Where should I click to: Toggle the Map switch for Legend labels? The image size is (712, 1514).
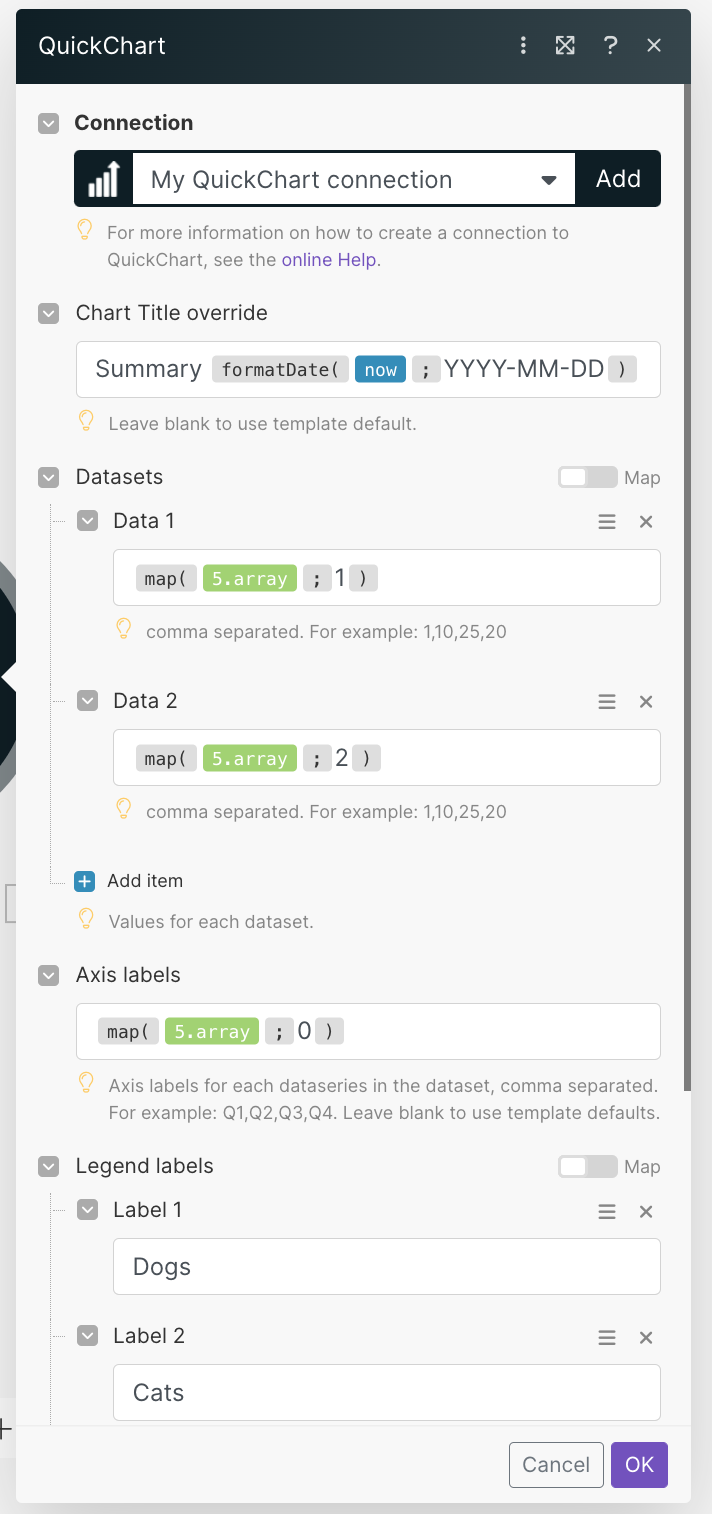[x=588, y=1166]
